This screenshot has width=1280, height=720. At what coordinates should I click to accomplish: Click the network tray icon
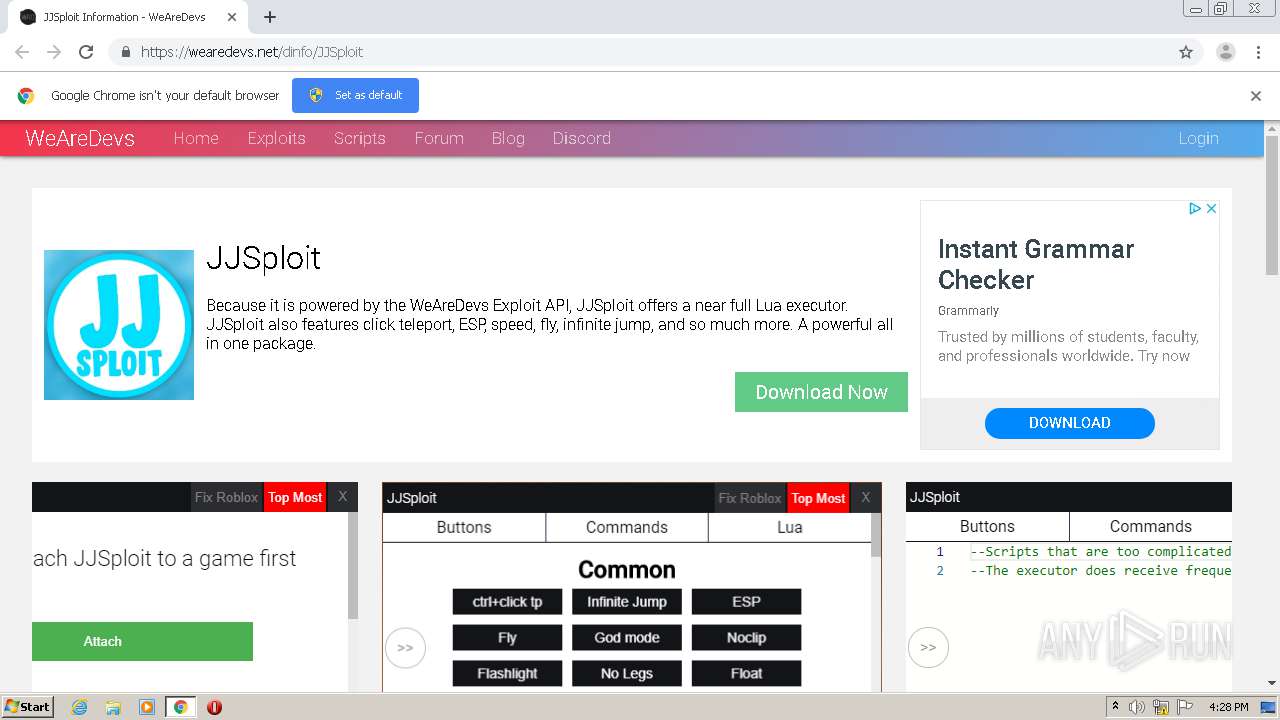[x=1161, y=707]
